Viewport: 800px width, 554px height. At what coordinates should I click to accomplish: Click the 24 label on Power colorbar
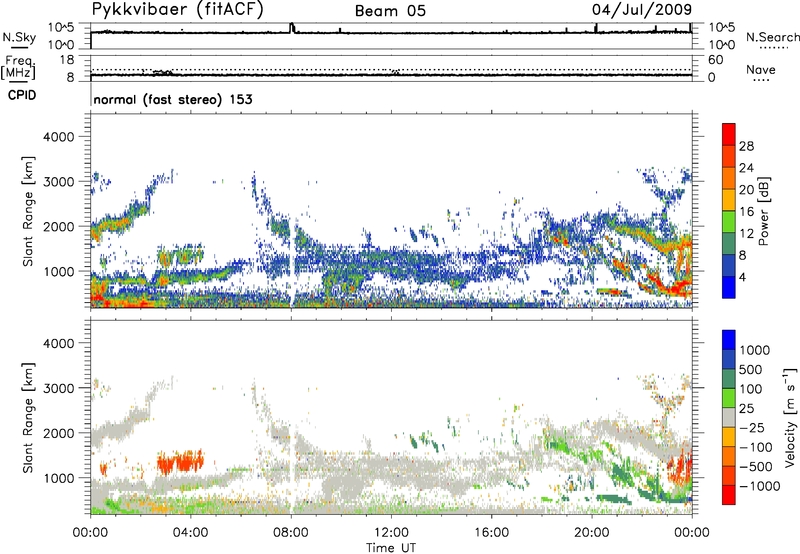[746, 168]
